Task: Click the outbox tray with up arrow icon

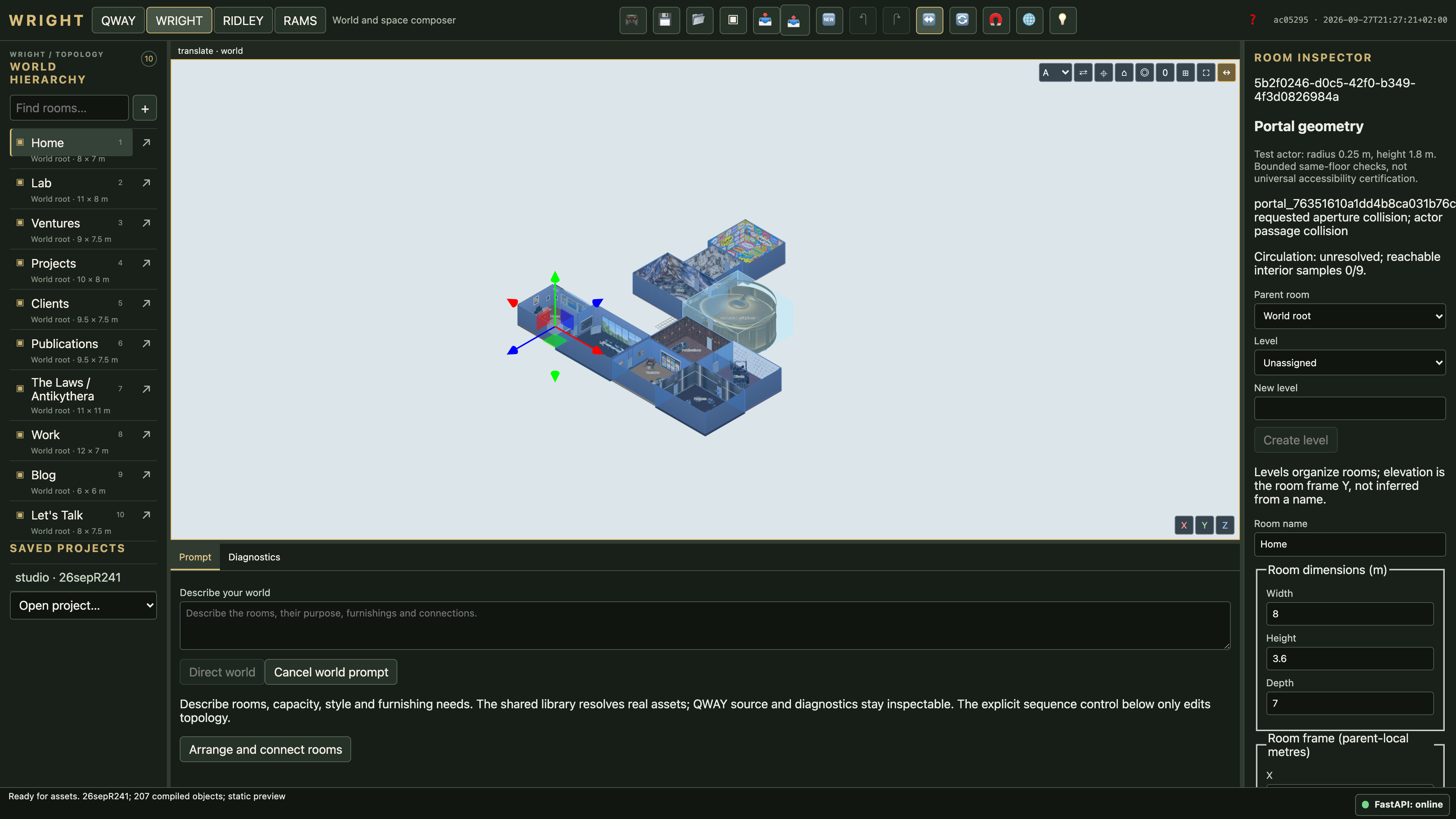Action: pos(794,20)
